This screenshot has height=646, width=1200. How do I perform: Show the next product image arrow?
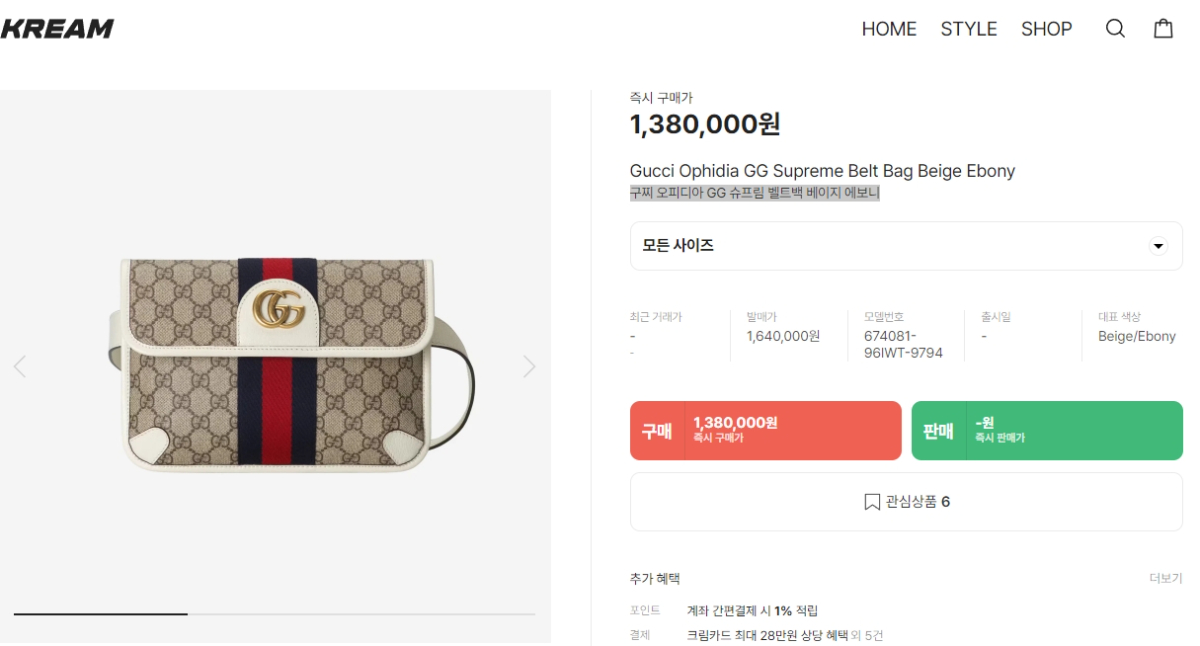coord(529,367)
